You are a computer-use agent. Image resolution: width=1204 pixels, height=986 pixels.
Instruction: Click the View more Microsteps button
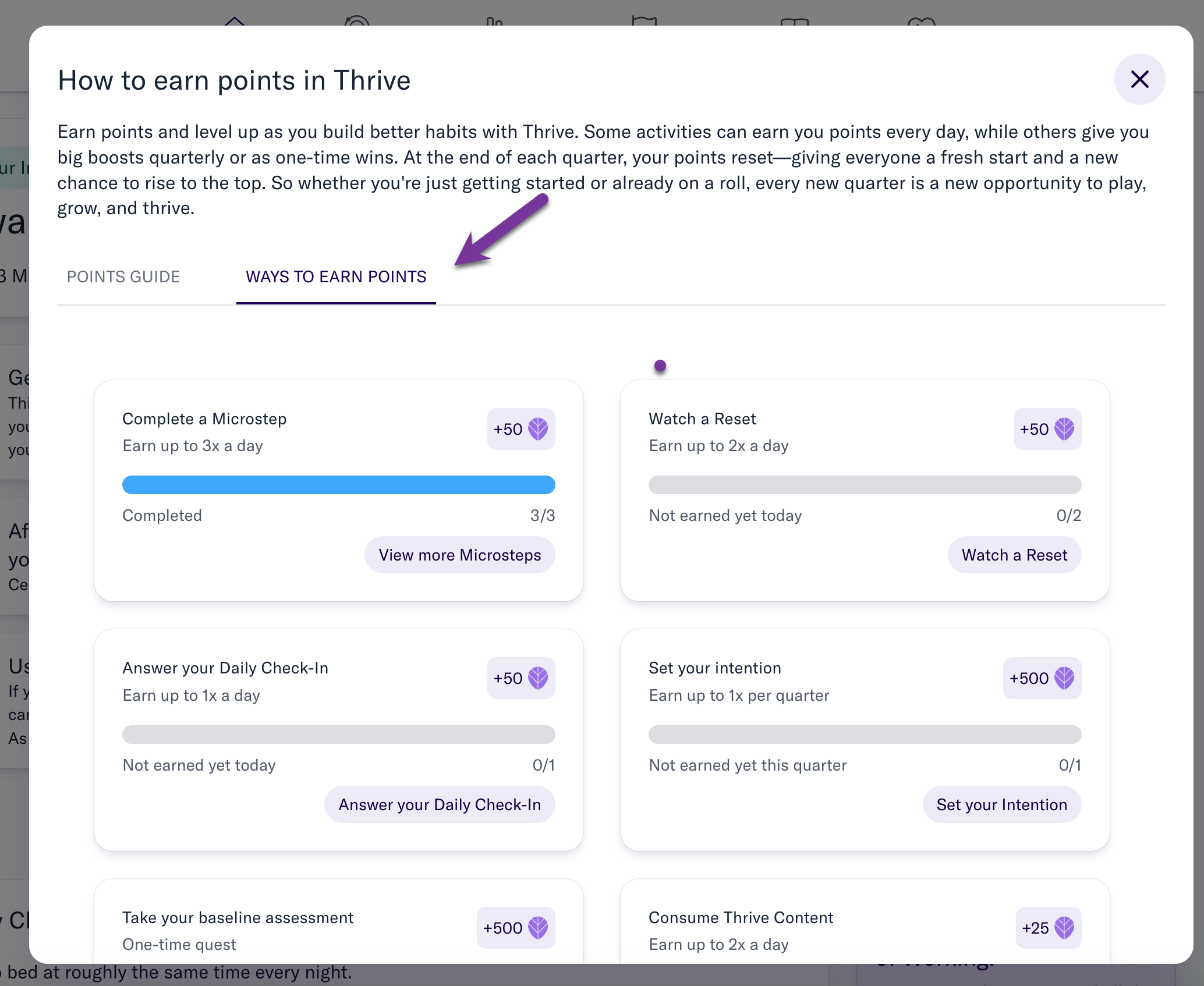[460, 555]
